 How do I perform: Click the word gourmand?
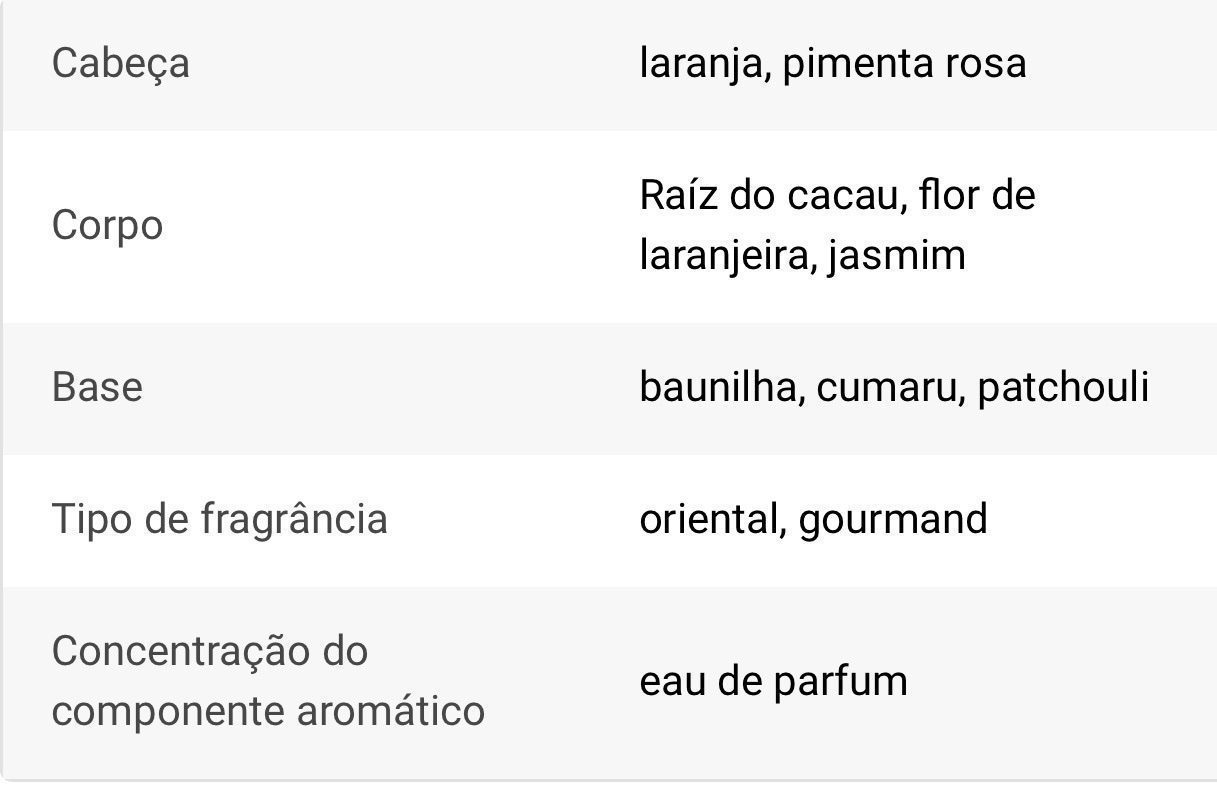click(893, 519)
